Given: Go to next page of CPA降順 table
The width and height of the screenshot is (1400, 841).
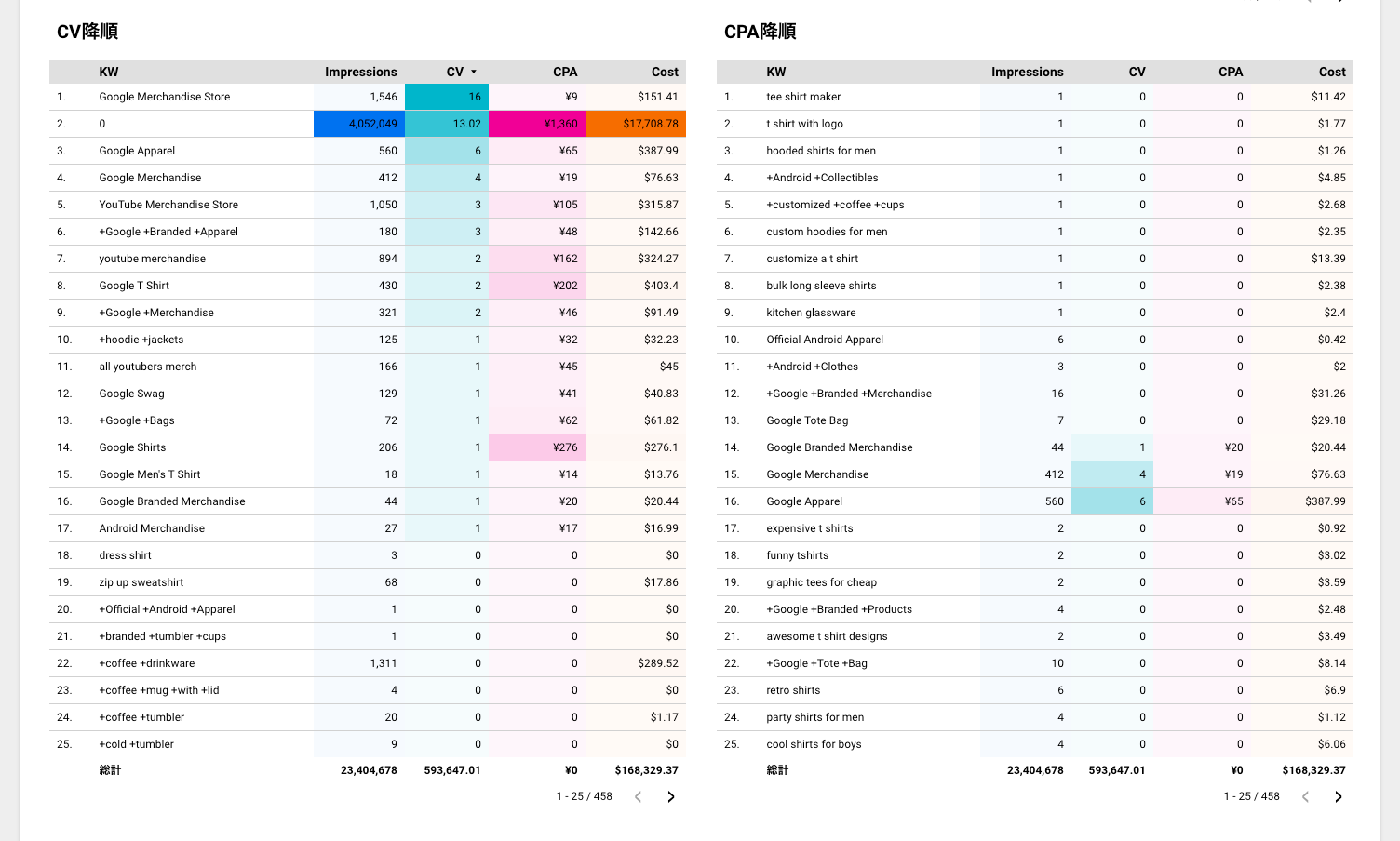Looking at the screenshot, I should point(1339,797).
